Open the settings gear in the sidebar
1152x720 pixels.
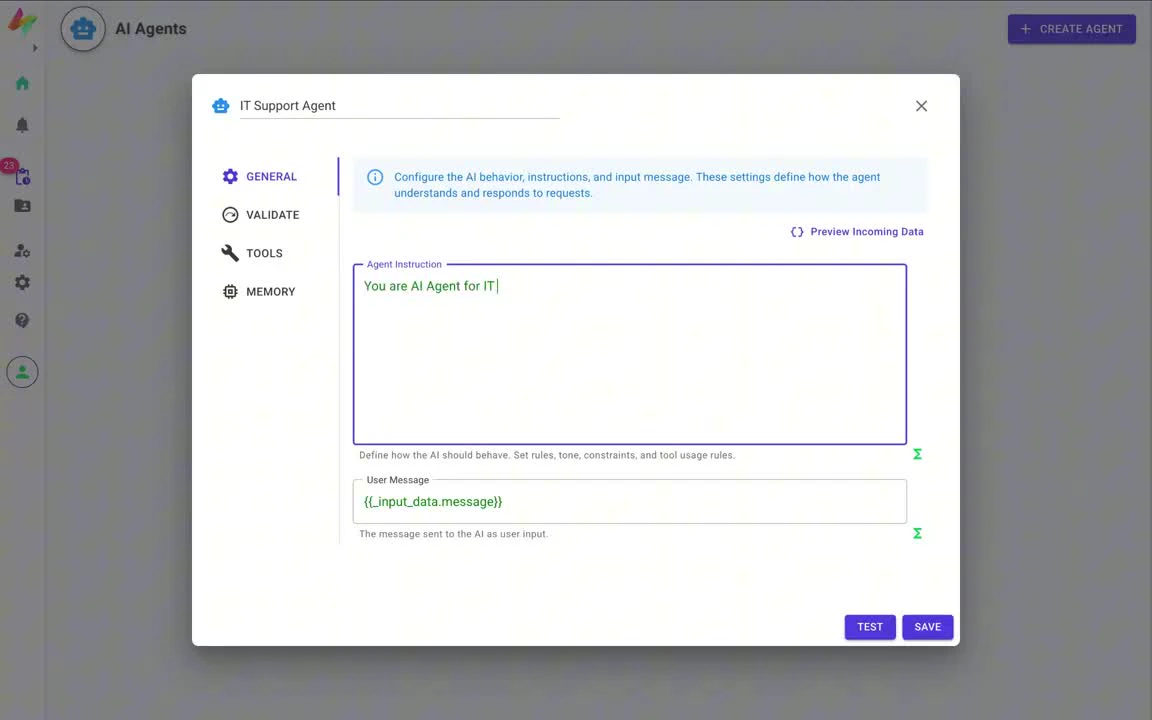click(x=22, y=282)
